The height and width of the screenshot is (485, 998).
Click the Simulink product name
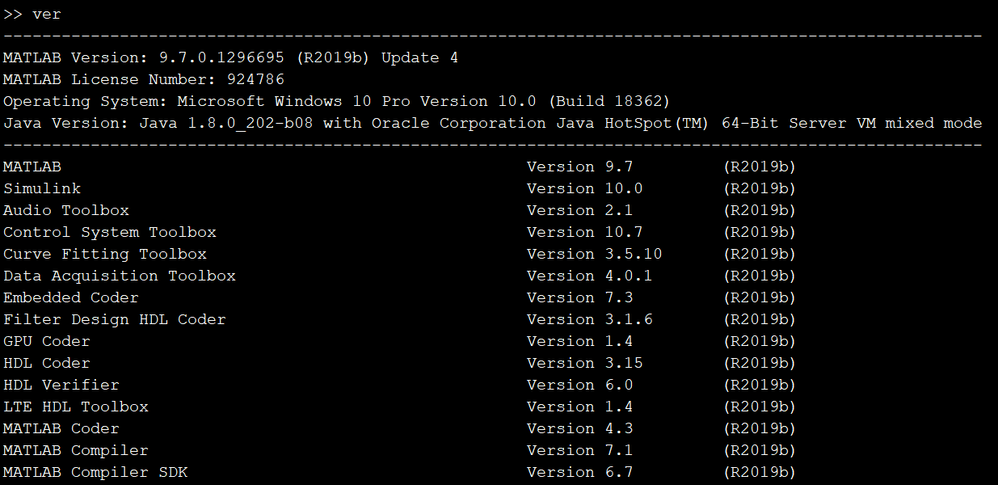(x=42, y=189)
